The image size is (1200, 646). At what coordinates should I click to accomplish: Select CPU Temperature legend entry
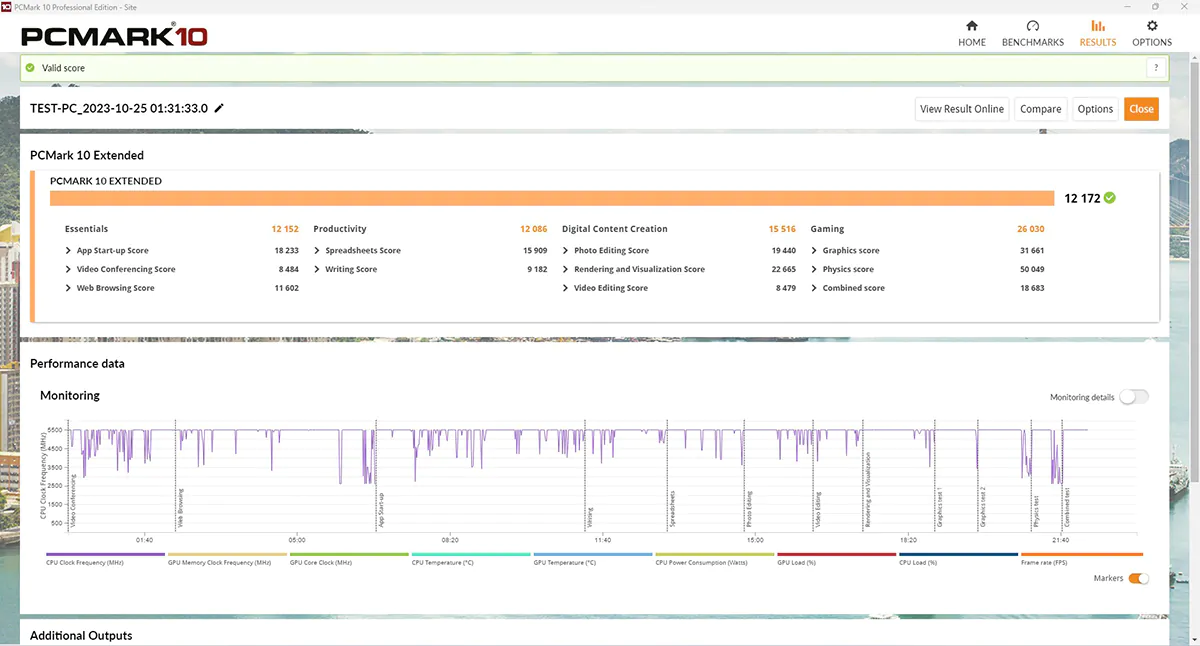click(471, 559)
